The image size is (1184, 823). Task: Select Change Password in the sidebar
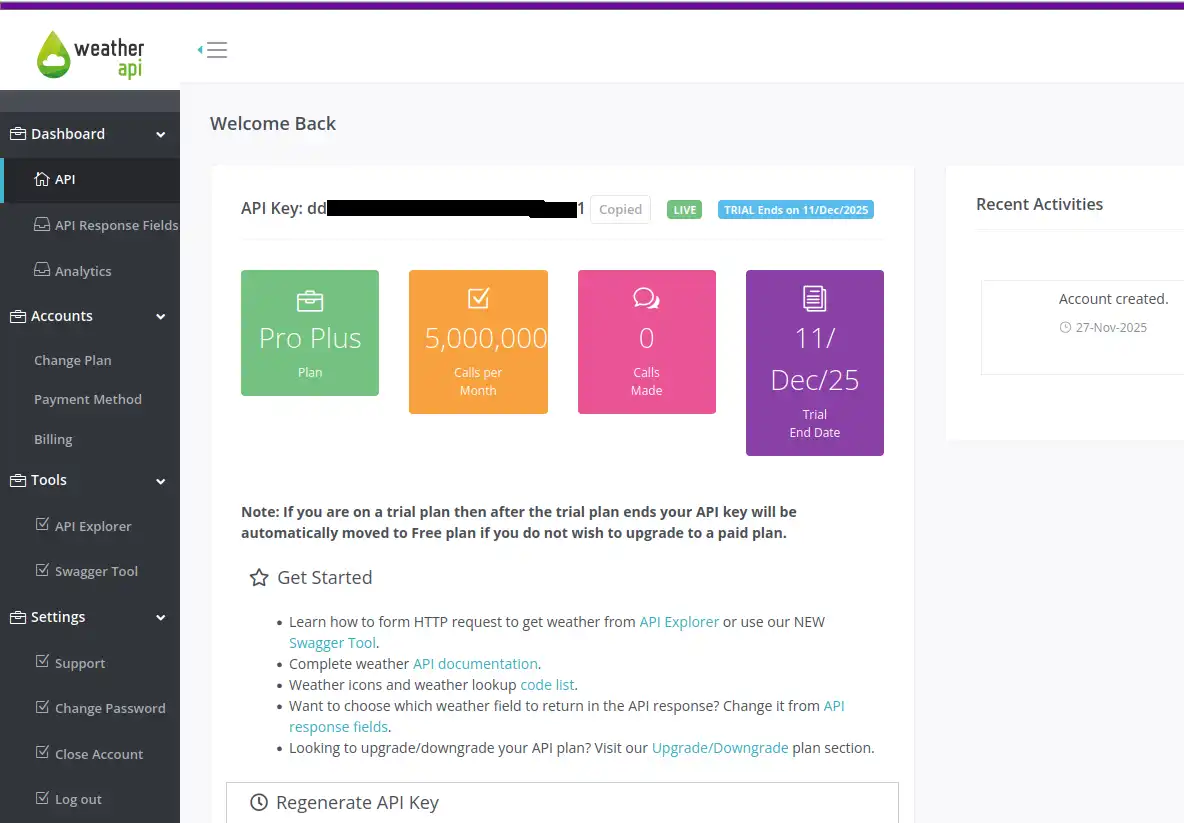click(109, 708)
